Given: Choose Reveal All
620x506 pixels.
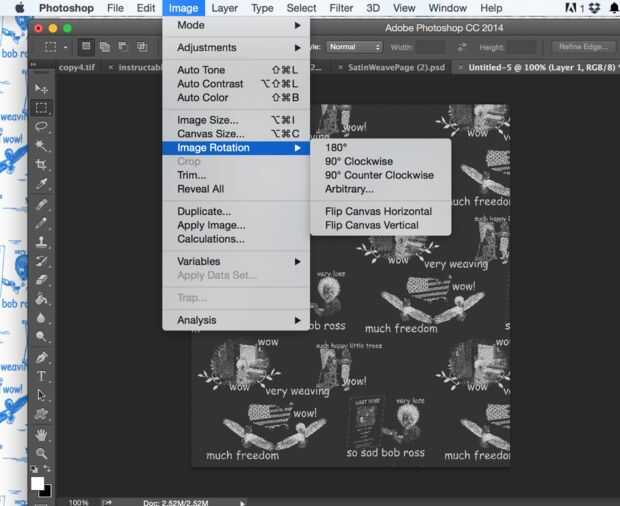Looking at the screenshot, I should 236,189.
